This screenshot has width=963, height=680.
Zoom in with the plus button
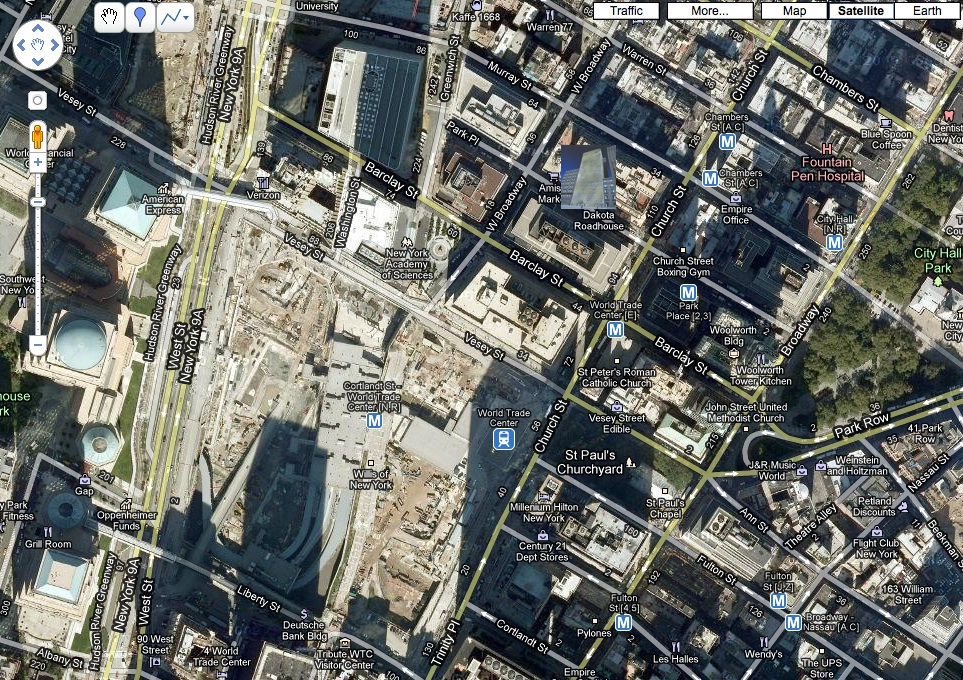coord(37,162)
